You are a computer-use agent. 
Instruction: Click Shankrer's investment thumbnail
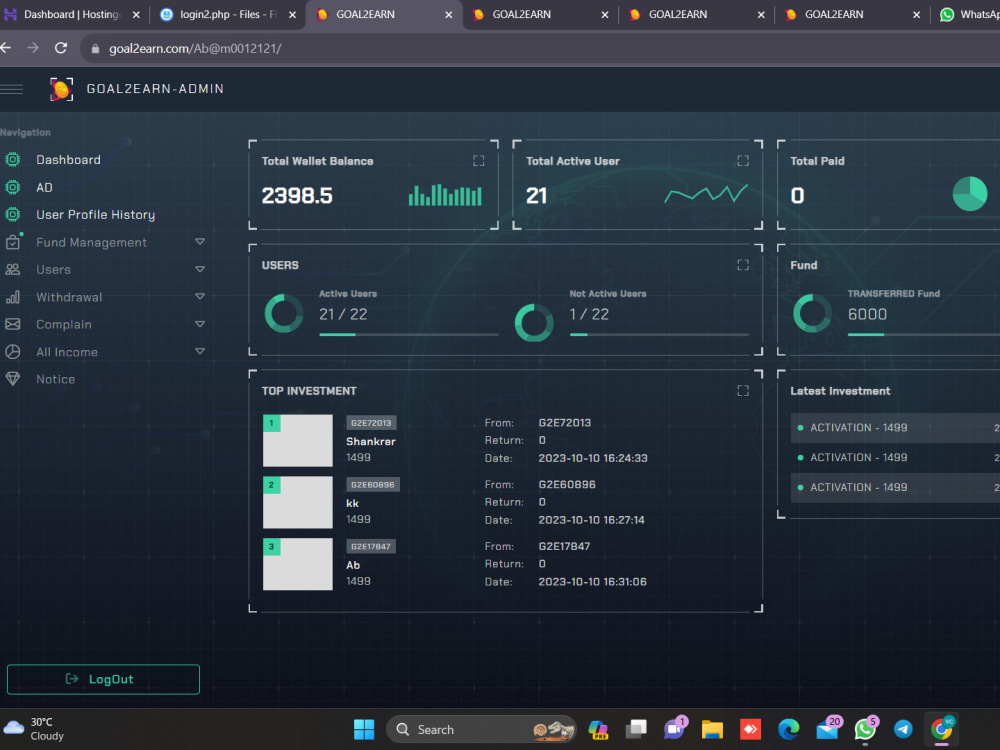tap(298, 441)
